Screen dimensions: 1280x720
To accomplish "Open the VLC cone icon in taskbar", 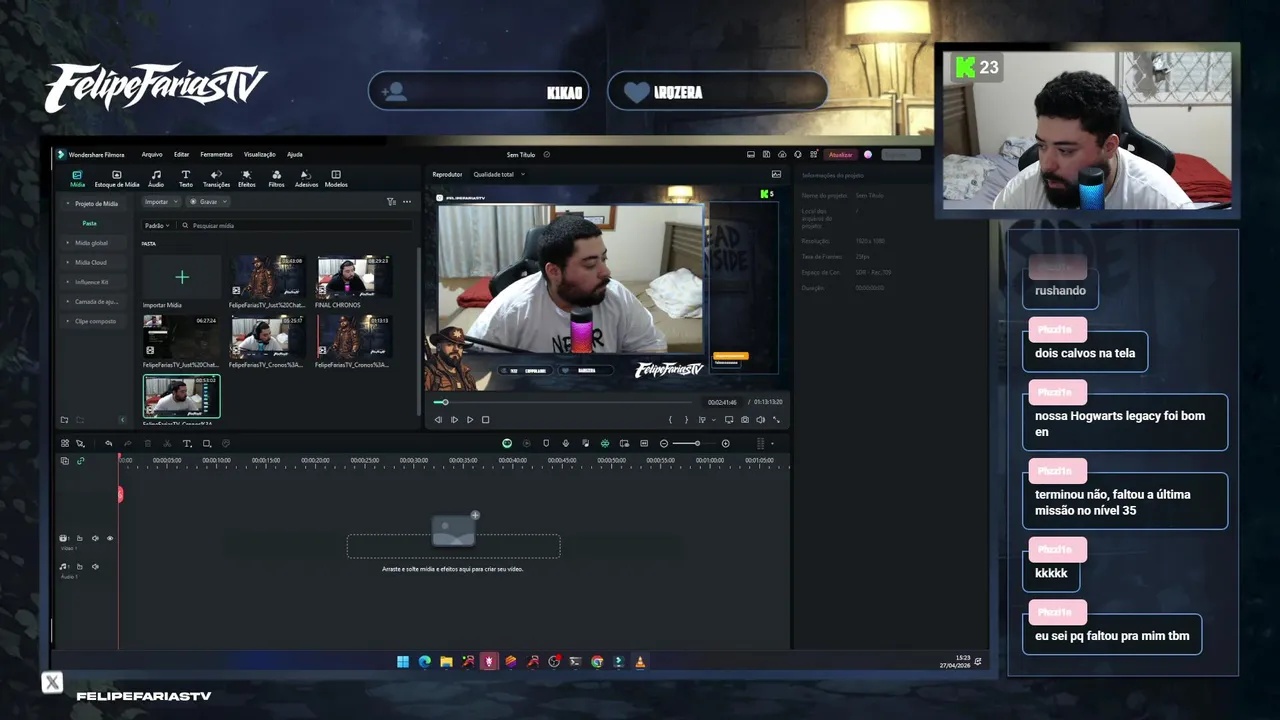I will [640, 662].
